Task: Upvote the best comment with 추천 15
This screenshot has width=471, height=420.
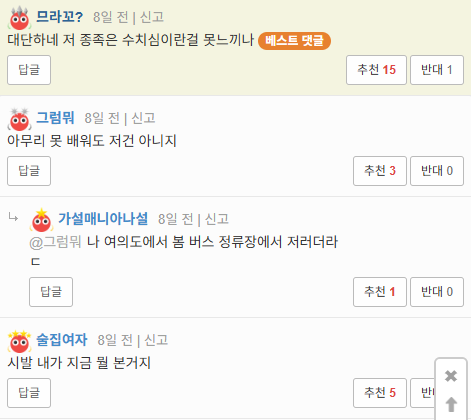Action: click(x=376, y=70)
